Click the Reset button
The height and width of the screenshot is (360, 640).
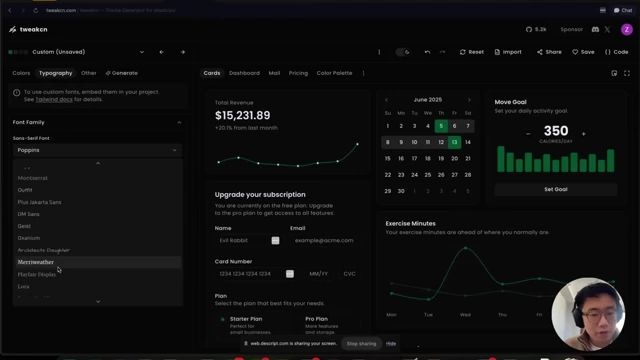(x=471, y=52)
